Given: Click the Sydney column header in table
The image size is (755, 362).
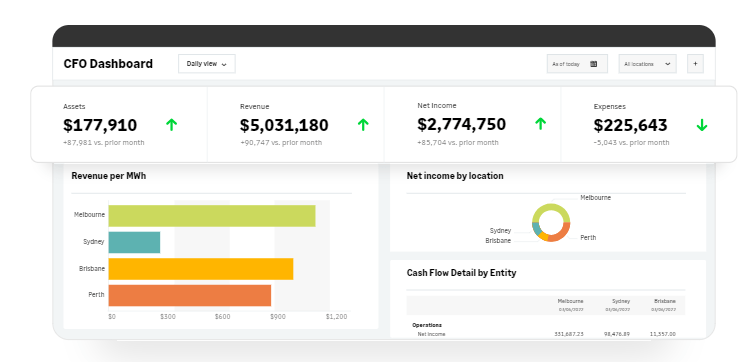Looking at the screenshot, I should pos(621,301).
